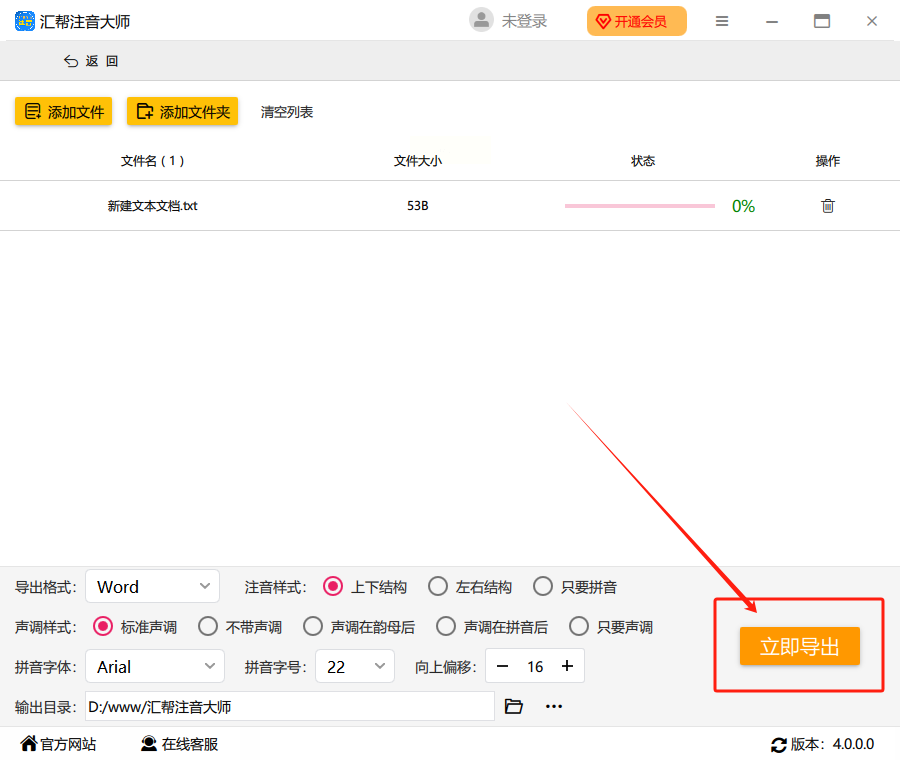Click the minus icon for 向上偏移
This screenshot has width=900, height=760.
point(502,666)
